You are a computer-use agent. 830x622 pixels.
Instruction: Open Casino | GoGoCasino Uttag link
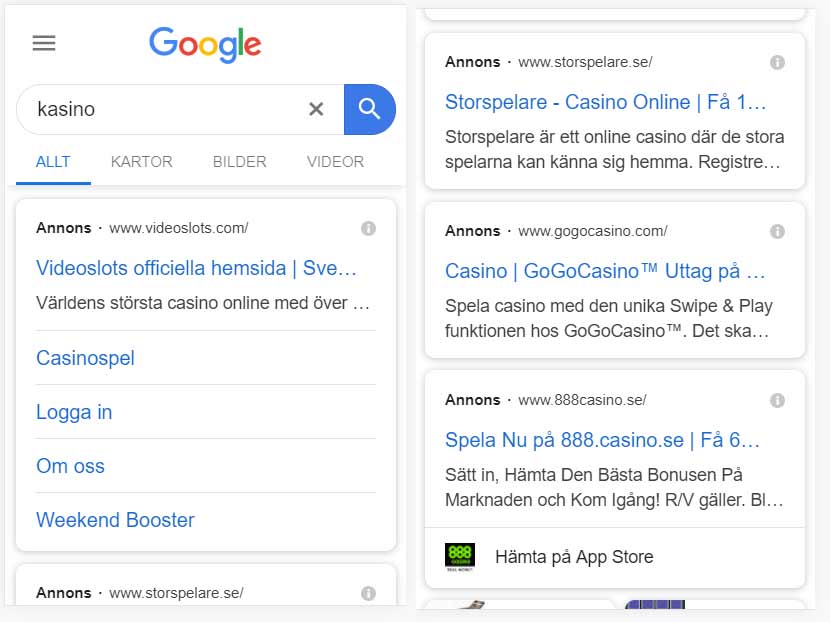point(605,271)
